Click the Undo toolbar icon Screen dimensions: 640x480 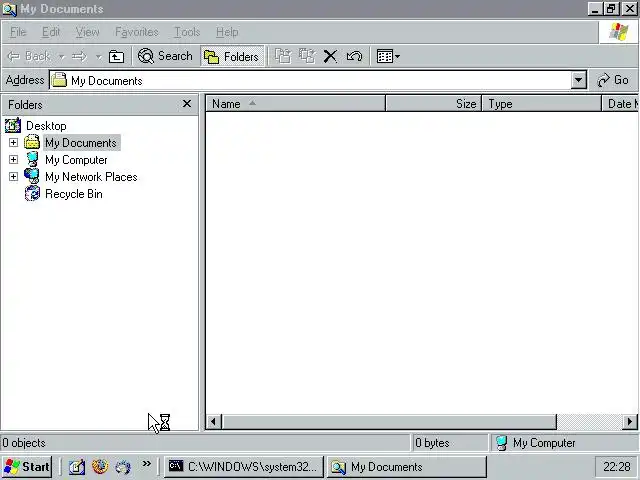(x=354, y=56)
